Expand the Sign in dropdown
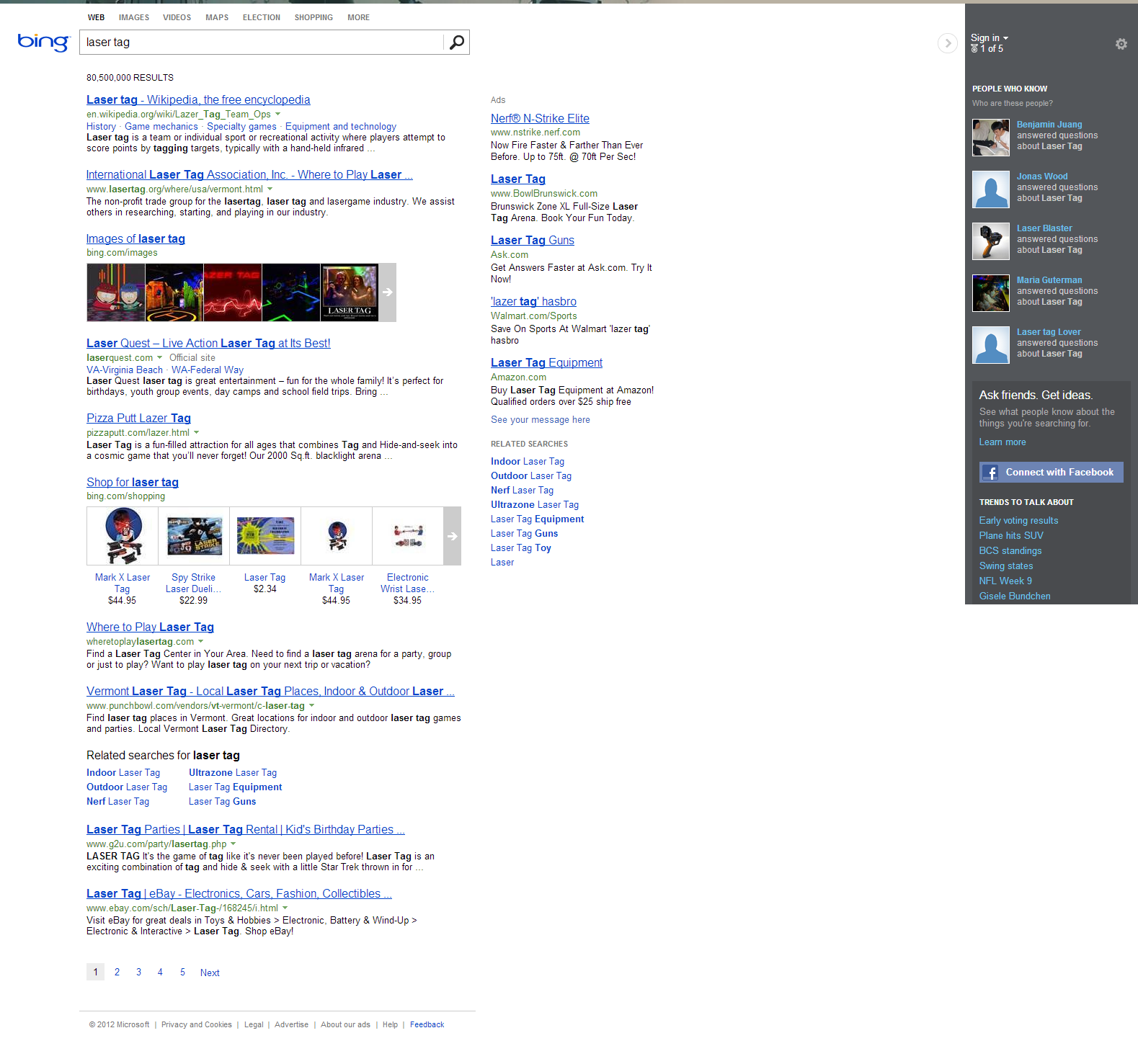This screenshot has width=1138, height=1064. coord(989,37)
